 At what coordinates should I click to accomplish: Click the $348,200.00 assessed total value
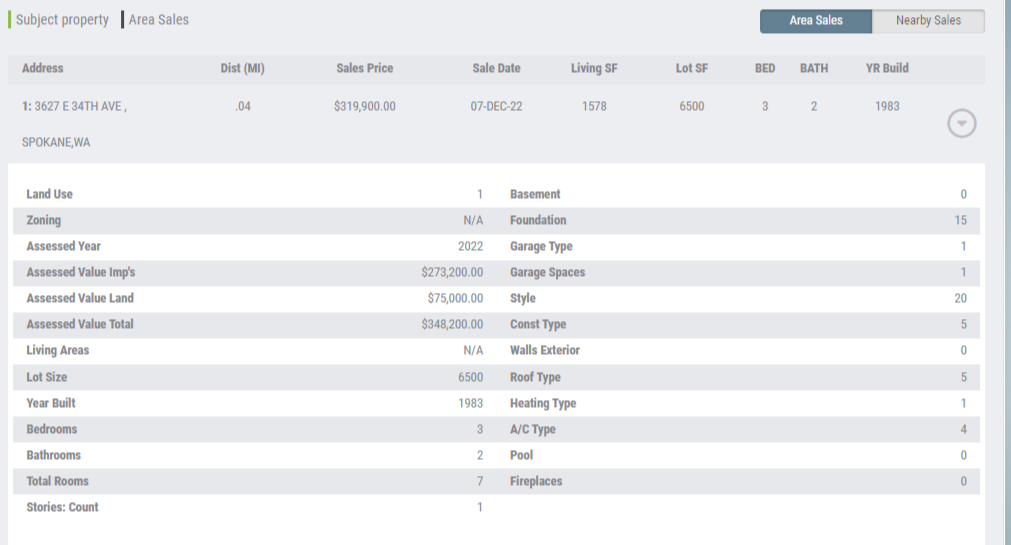click(x=452, y=324)
